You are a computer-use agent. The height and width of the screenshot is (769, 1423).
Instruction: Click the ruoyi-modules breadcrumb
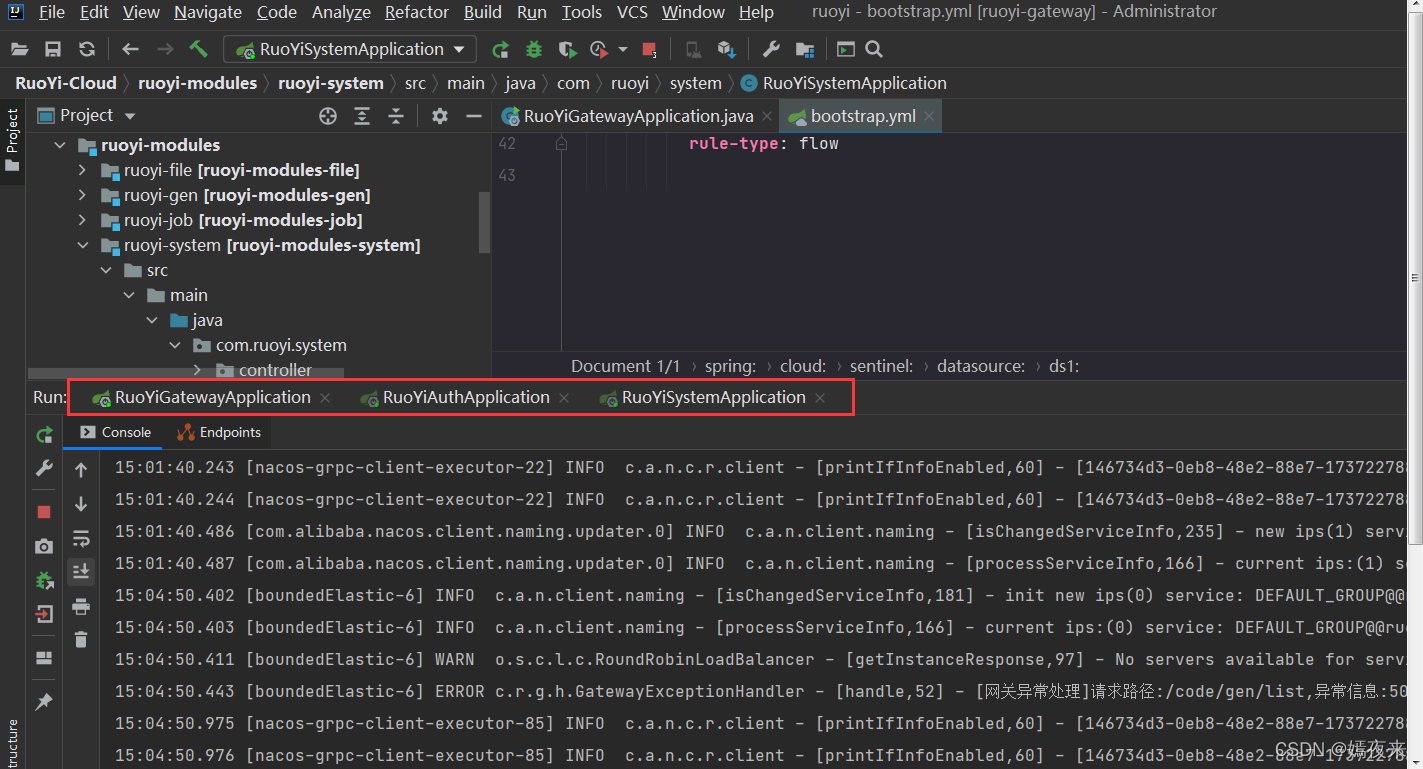click(x=197, y=83)
